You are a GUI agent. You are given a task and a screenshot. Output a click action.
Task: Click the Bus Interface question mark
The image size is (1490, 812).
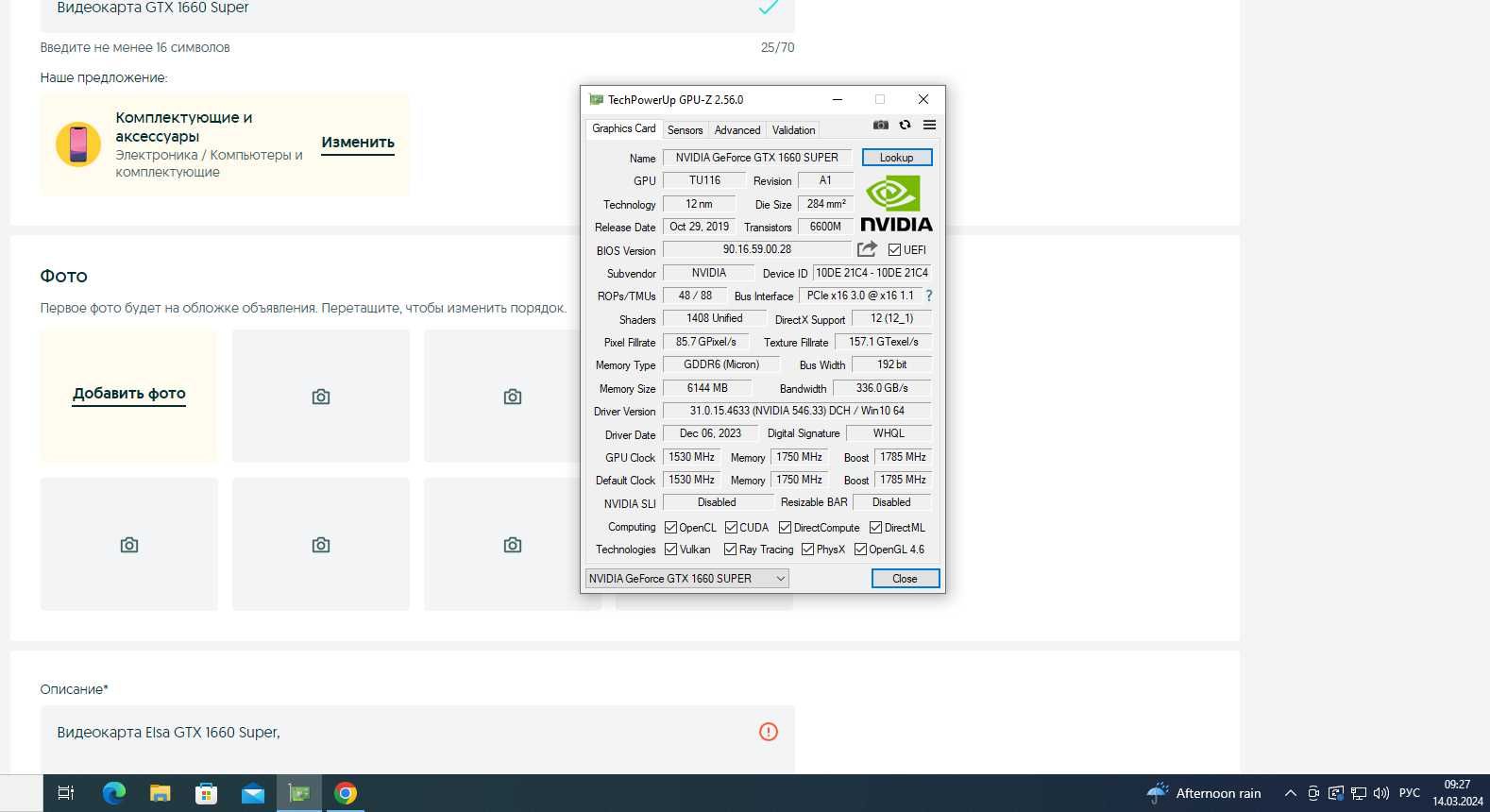[928, 296]
